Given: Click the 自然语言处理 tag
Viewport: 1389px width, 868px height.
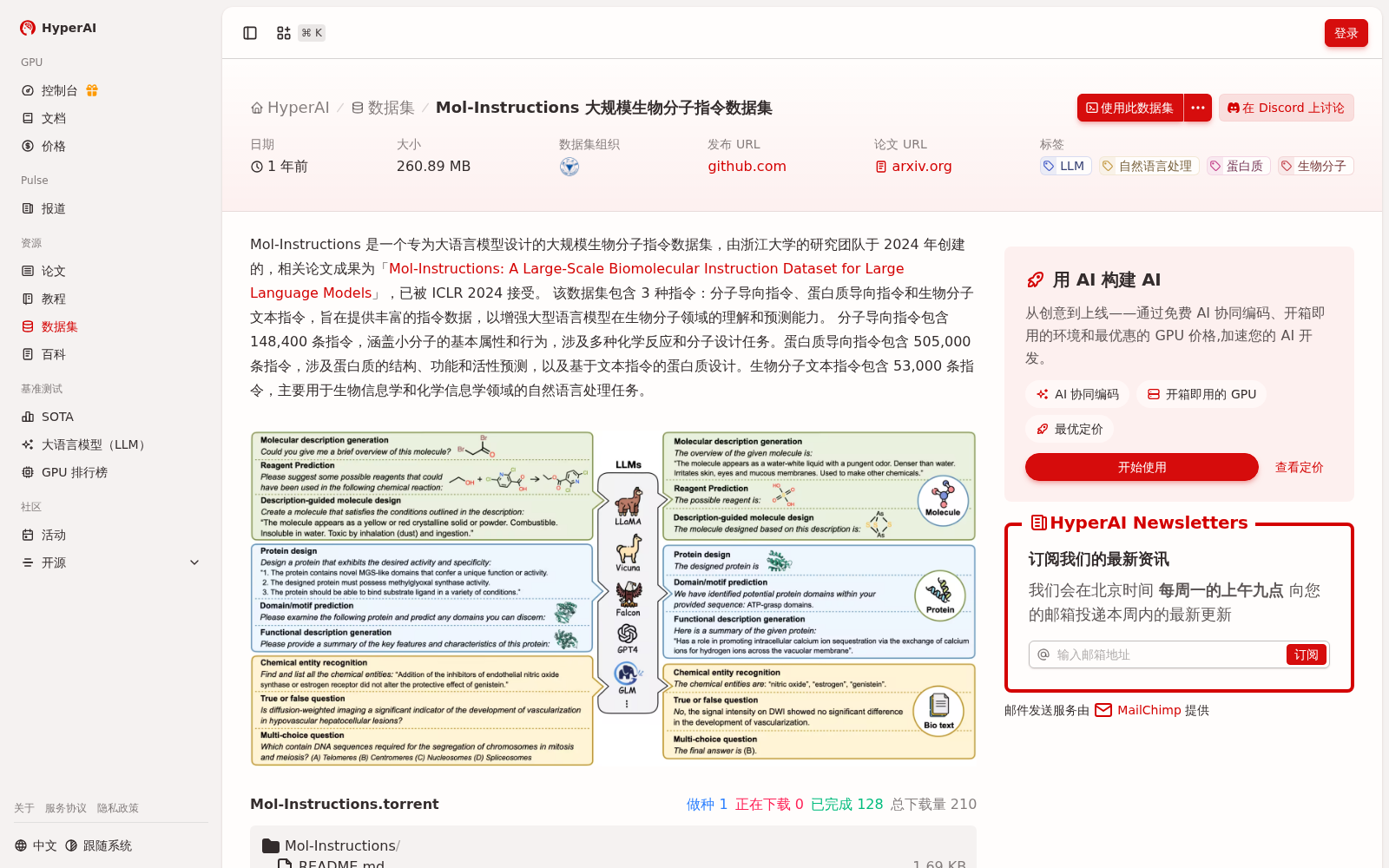Looking at the screenshot, I should click(1148, 166).
